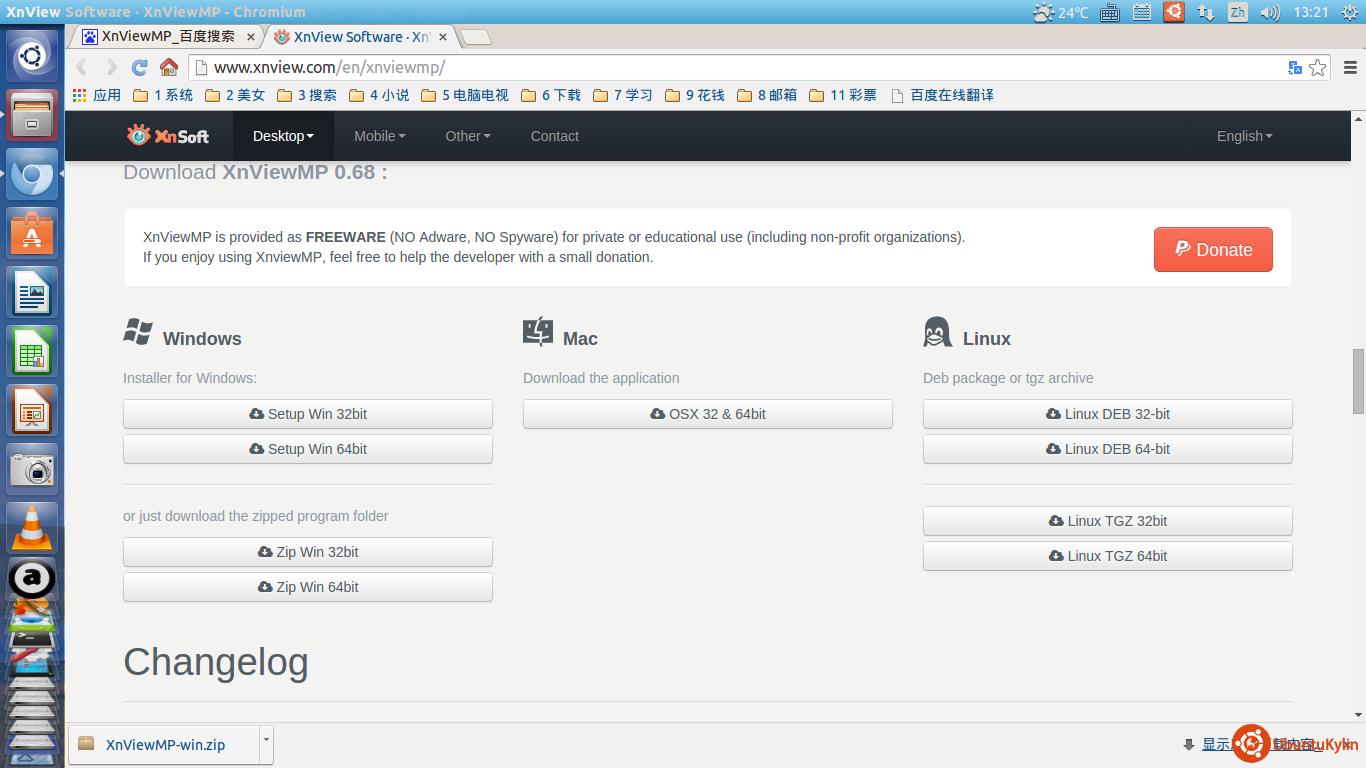Click the browser reload icon
The height and width of the screenshot is (768, 1366).
coord(140,68)
